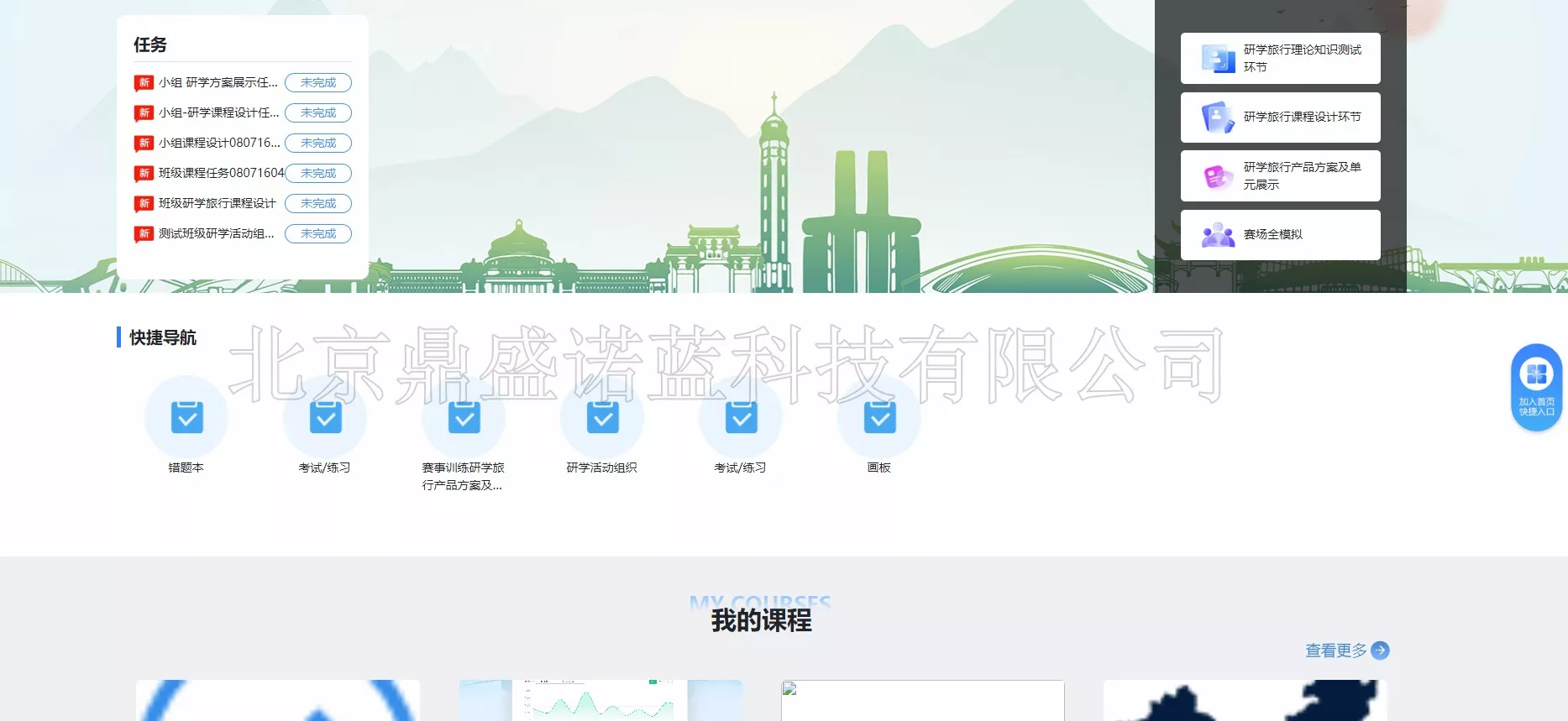Image resolution: width=1568 pixels, height=721 pixels.
Task: Click the 加入首页快捷入口 floating button
Action: [x=1536, y=388]
